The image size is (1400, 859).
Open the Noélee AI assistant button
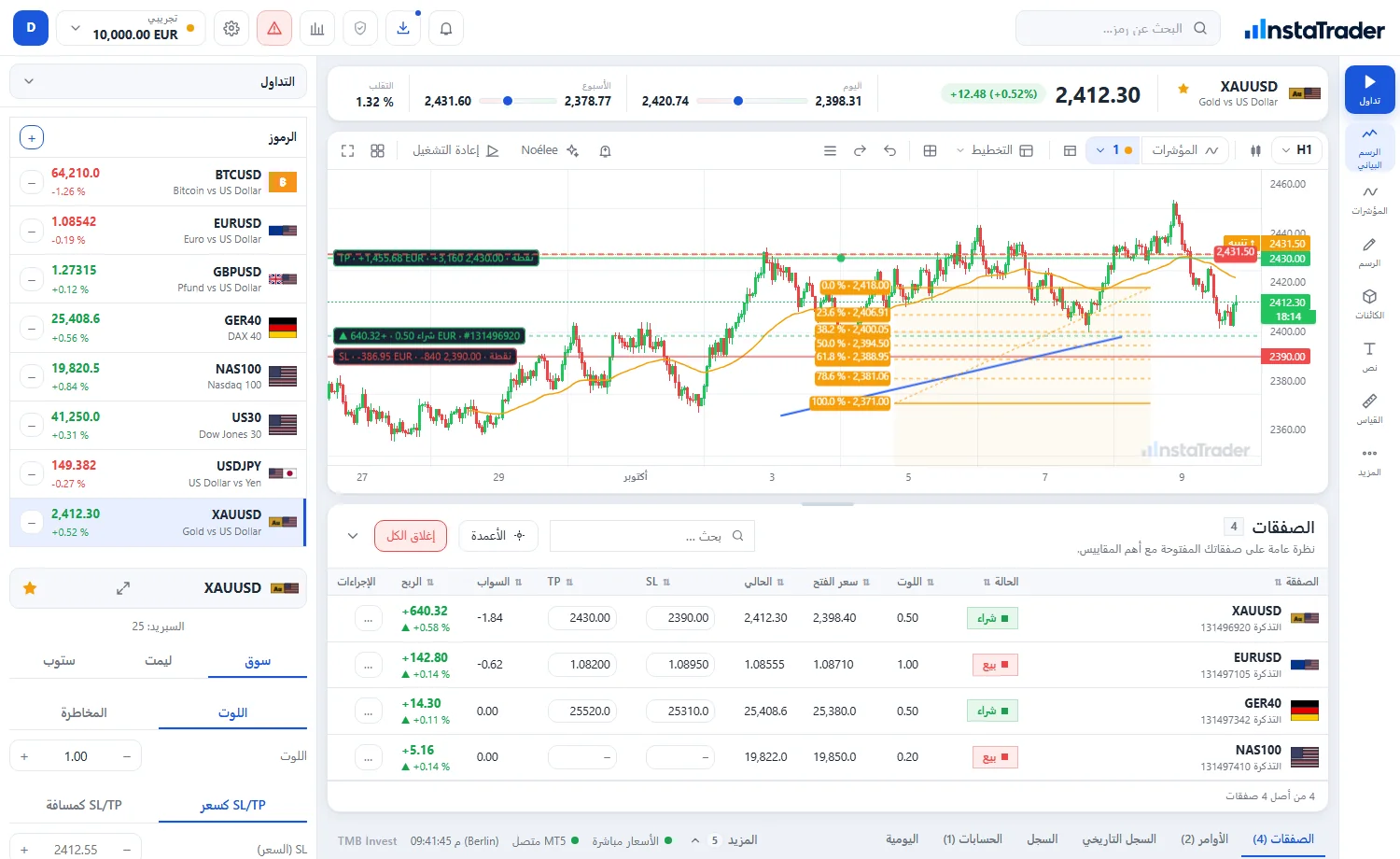551,150
